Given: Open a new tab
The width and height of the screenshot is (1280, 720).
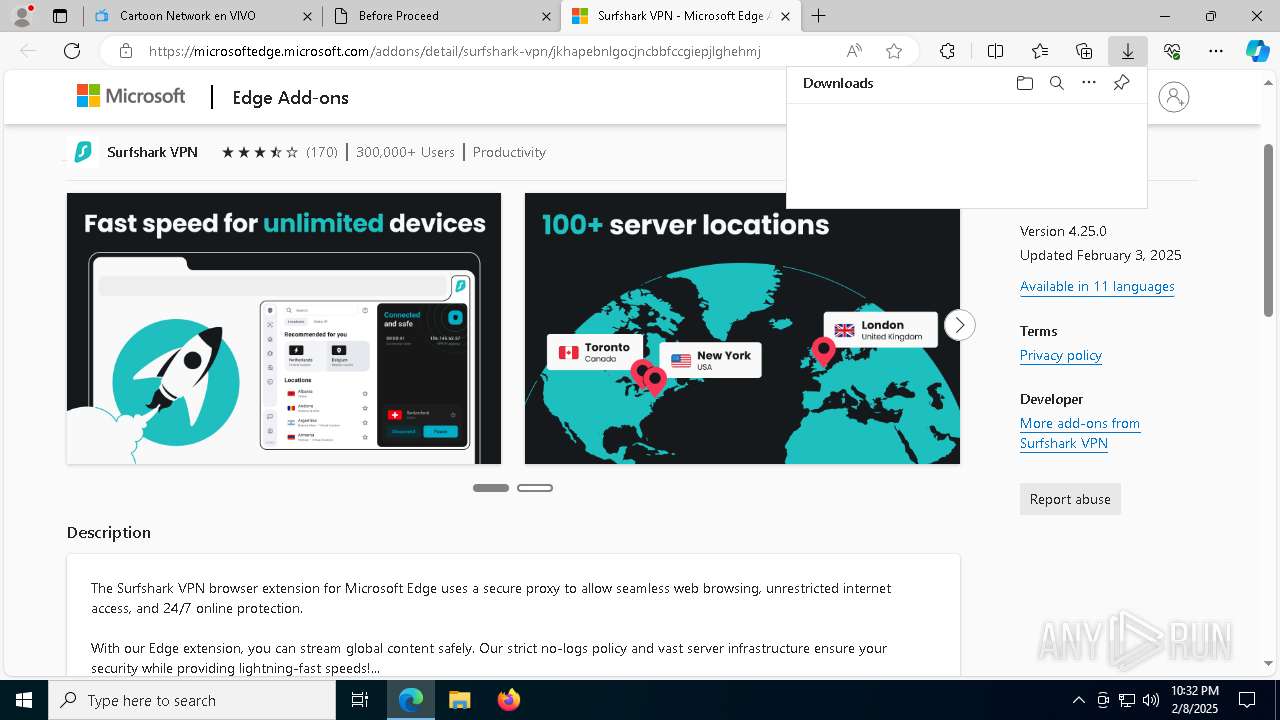Looking at the screenshot, I should (818, 16).
